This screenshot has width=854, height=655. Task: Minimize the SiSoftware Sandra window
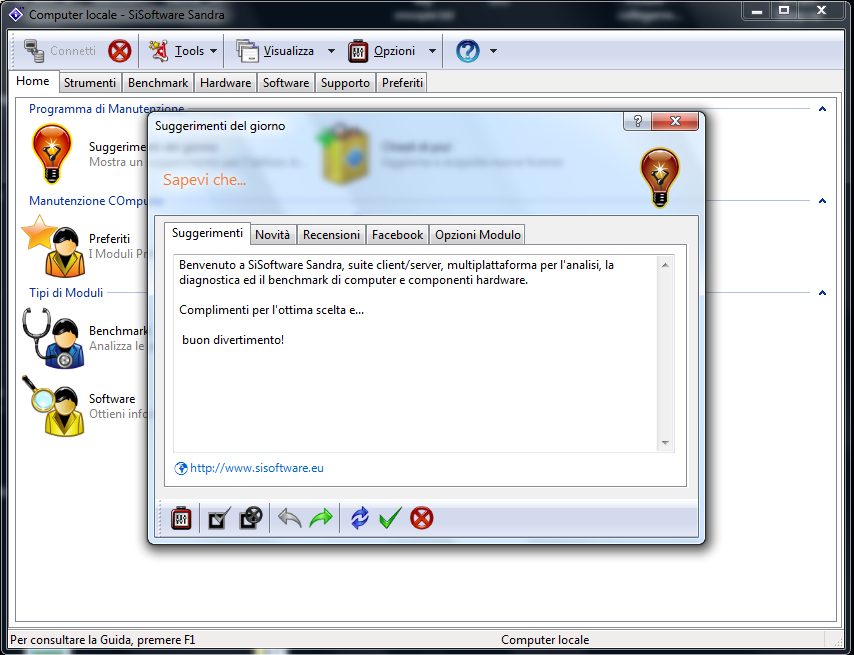point(757,11)
